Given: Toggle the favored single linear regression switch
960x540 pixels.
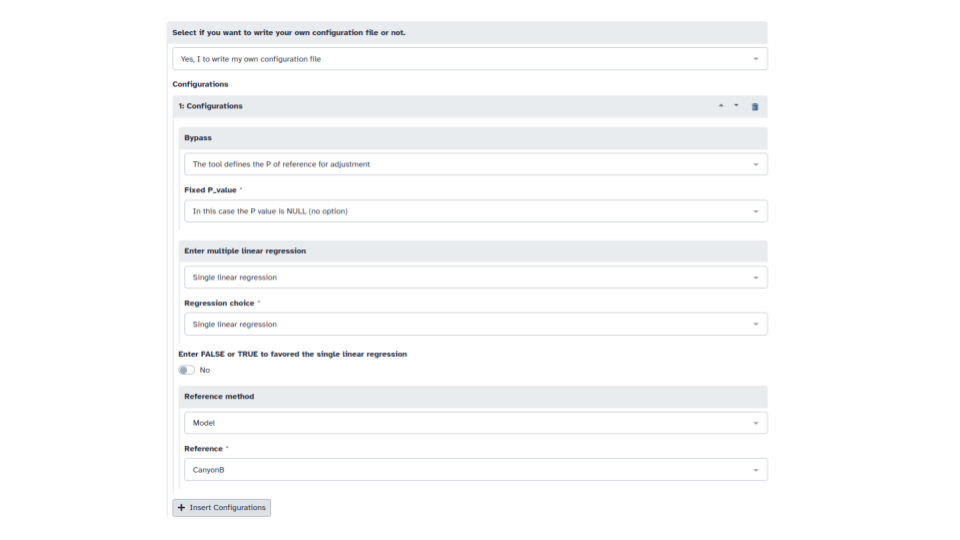Looking at the screenshot, I should point(187,370).
